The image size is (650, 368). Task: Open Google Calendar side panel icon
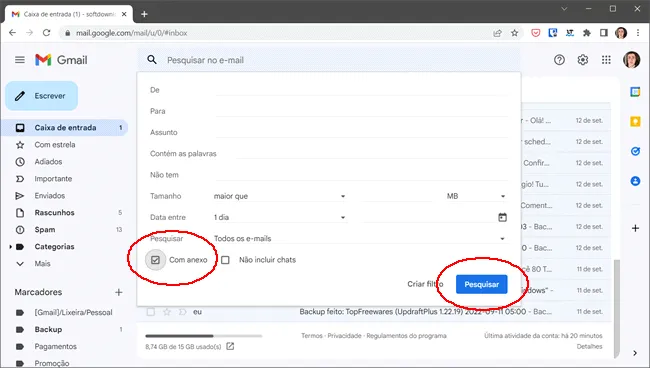635,92
